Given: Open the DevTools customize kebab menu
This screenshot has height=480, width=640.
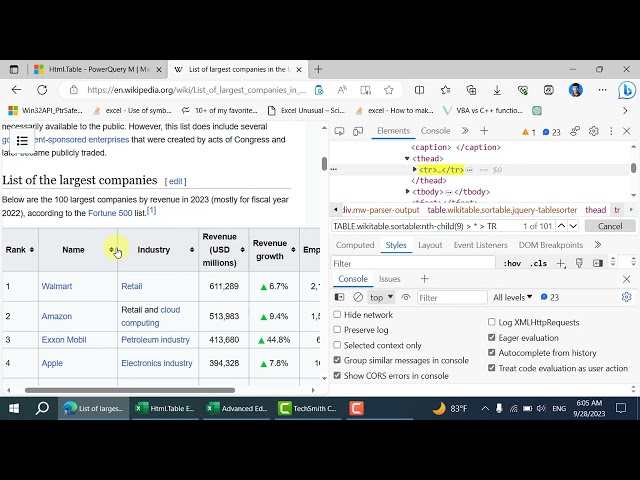Looking at the screenshot, I should (x=611, y=131).
